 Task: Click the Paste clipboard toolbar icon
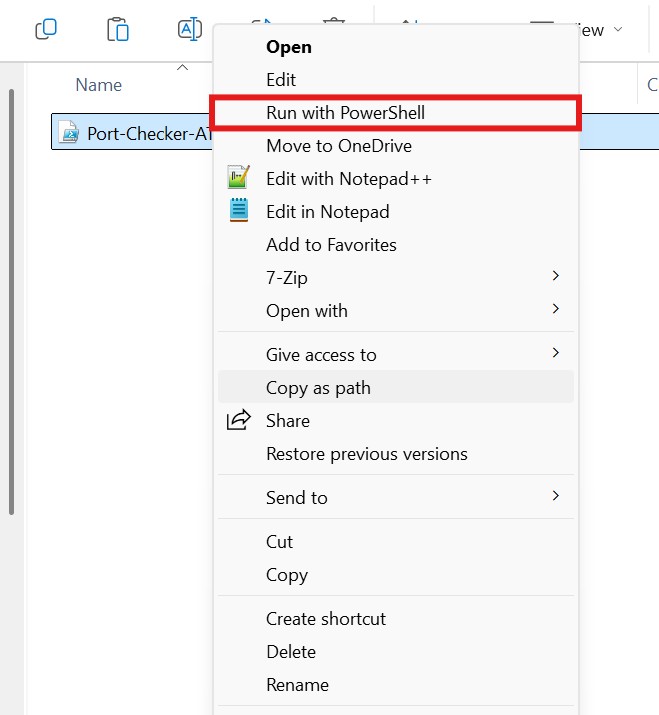118,29
